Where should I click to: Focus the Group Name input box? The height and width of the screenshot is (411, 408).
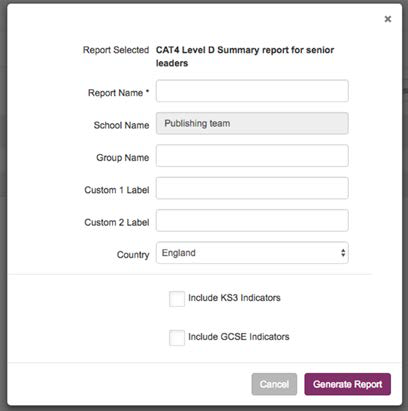point(252,156)
